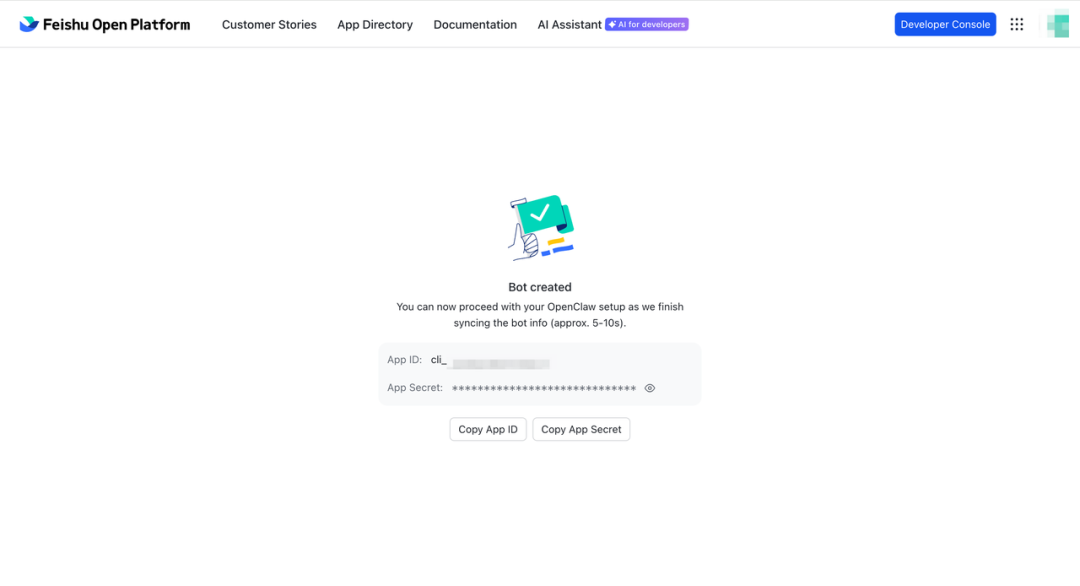Screen dimensions: 1080x586
Task: Open the nine-dot apps grid menu
Action: click(1017, 24)
